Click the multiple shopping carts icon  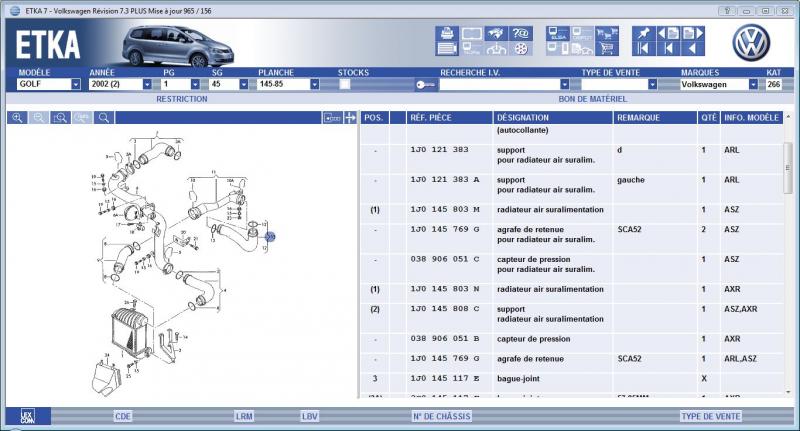coord(607,33)
